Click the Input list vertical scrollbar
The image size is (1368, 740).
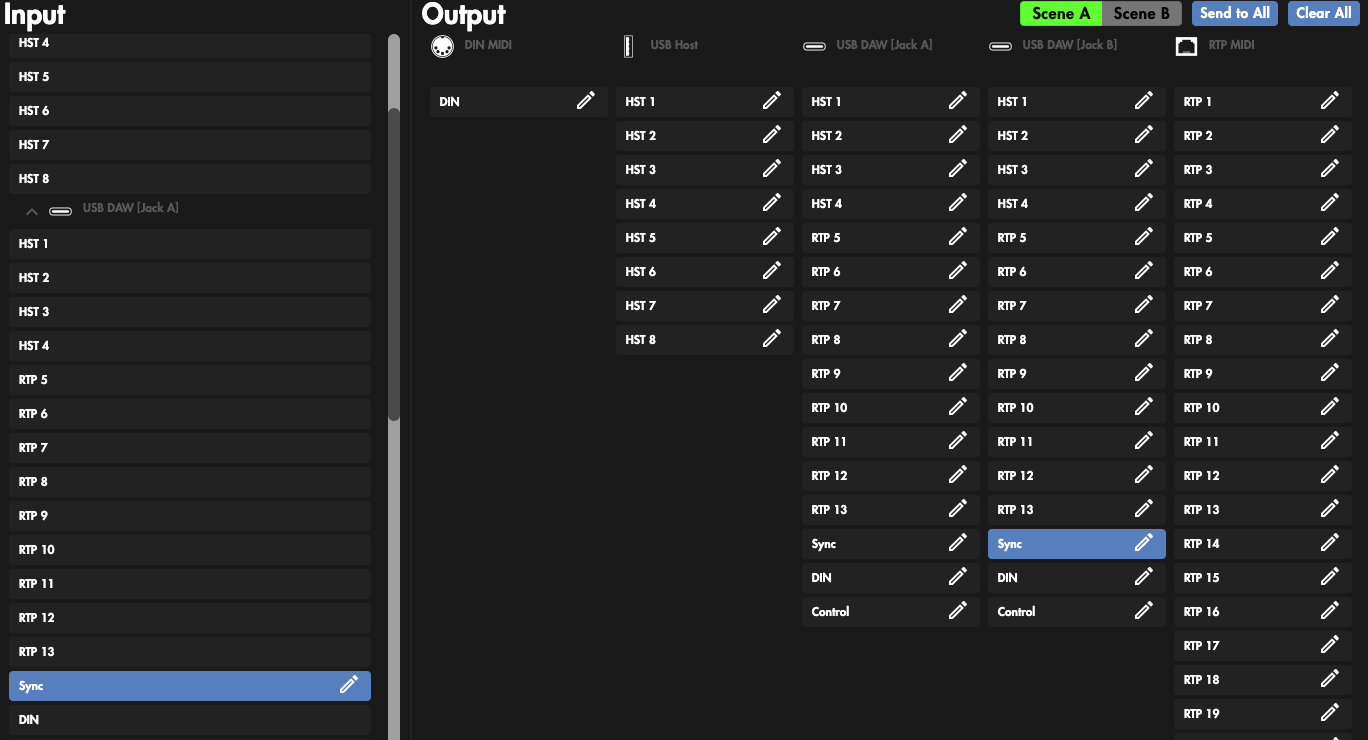tap(394, 260)
